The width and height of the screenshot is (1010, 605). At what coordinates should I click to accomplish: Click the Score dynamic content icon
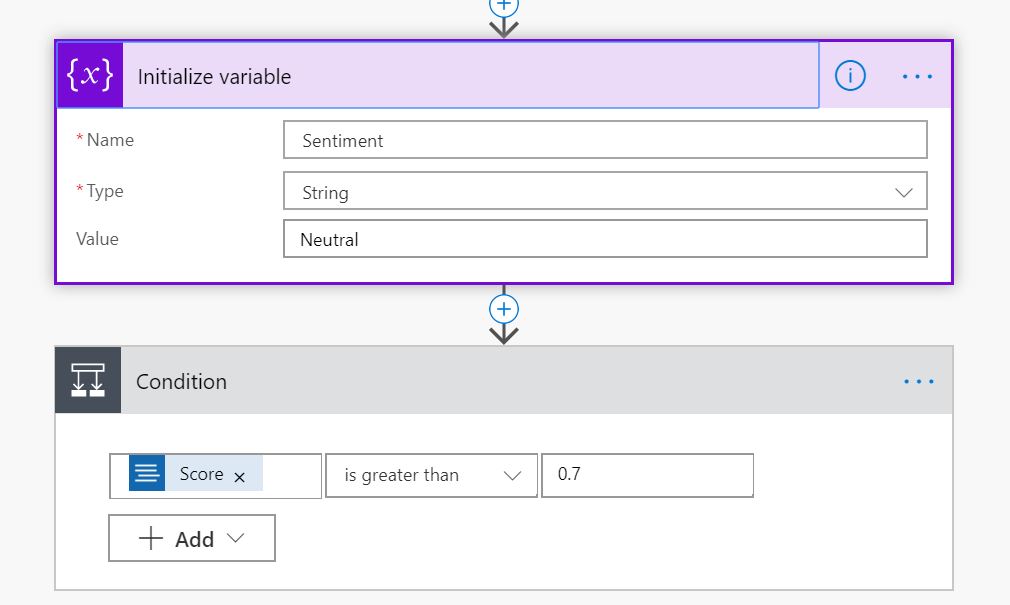tap(147, 474)
